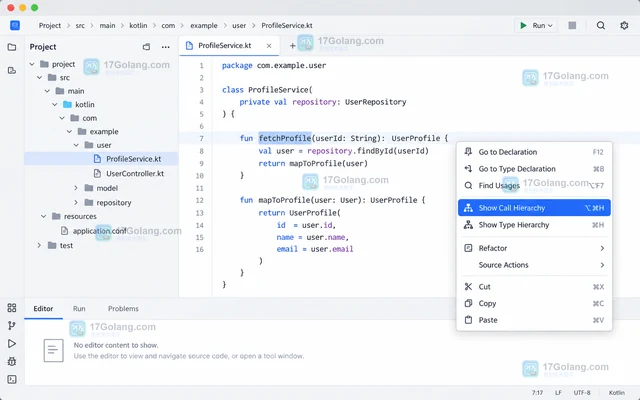
Task: Click UserController.kt file icon in tree
Action: [97, 173]
